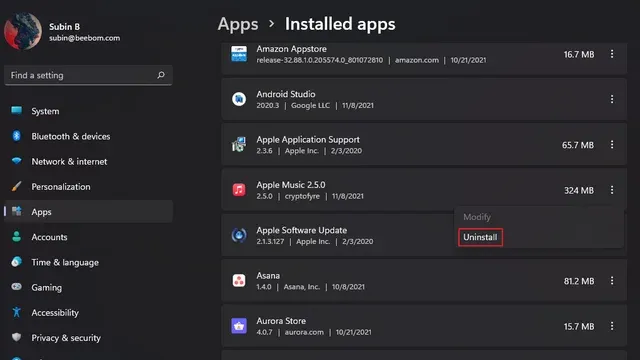The image size is (640, 360).
Task: Open more options for Aurora Store
Action: 611,326
